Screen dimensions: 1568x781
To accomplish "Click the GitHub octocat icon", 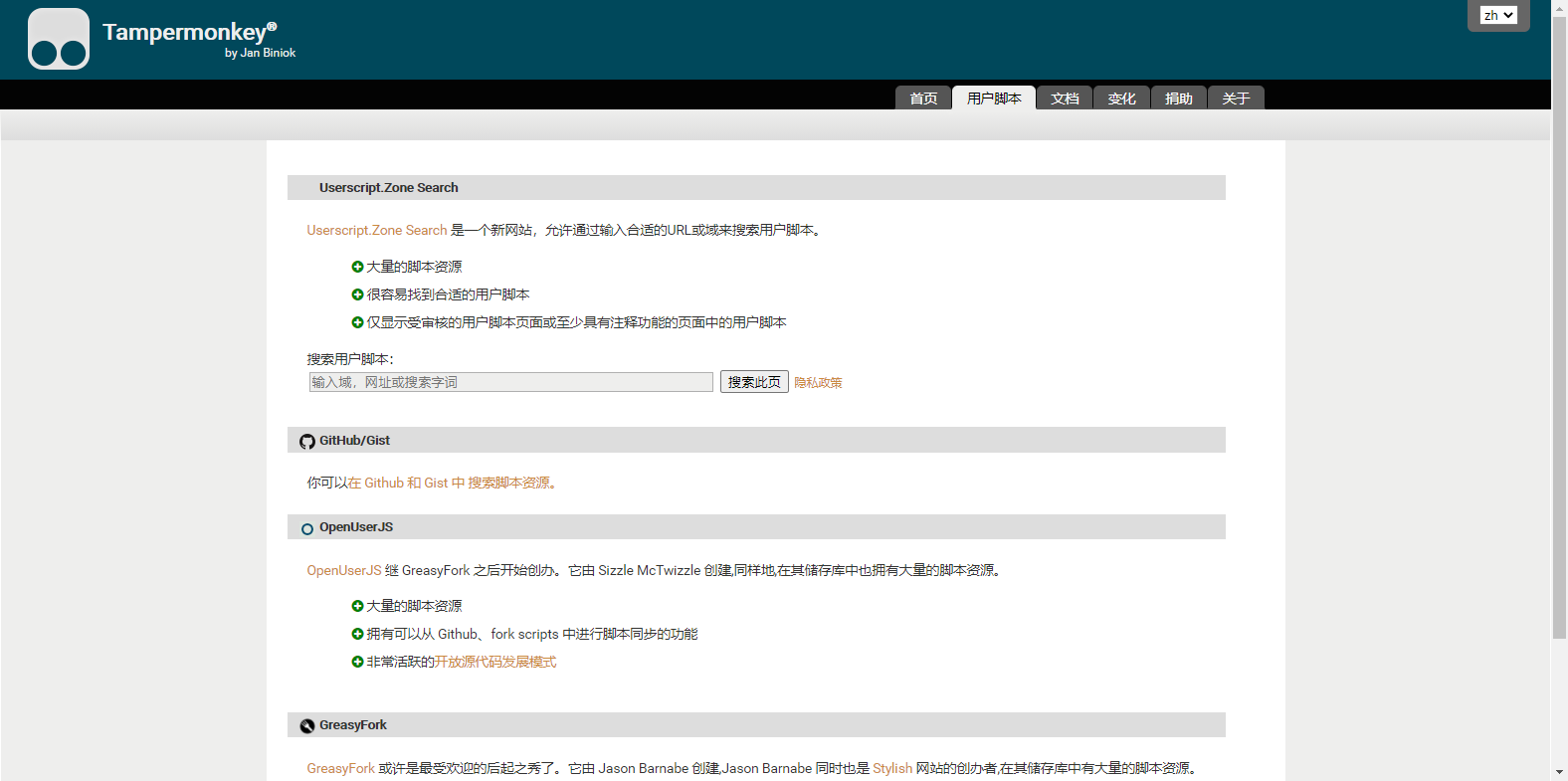I will point(307,442).
